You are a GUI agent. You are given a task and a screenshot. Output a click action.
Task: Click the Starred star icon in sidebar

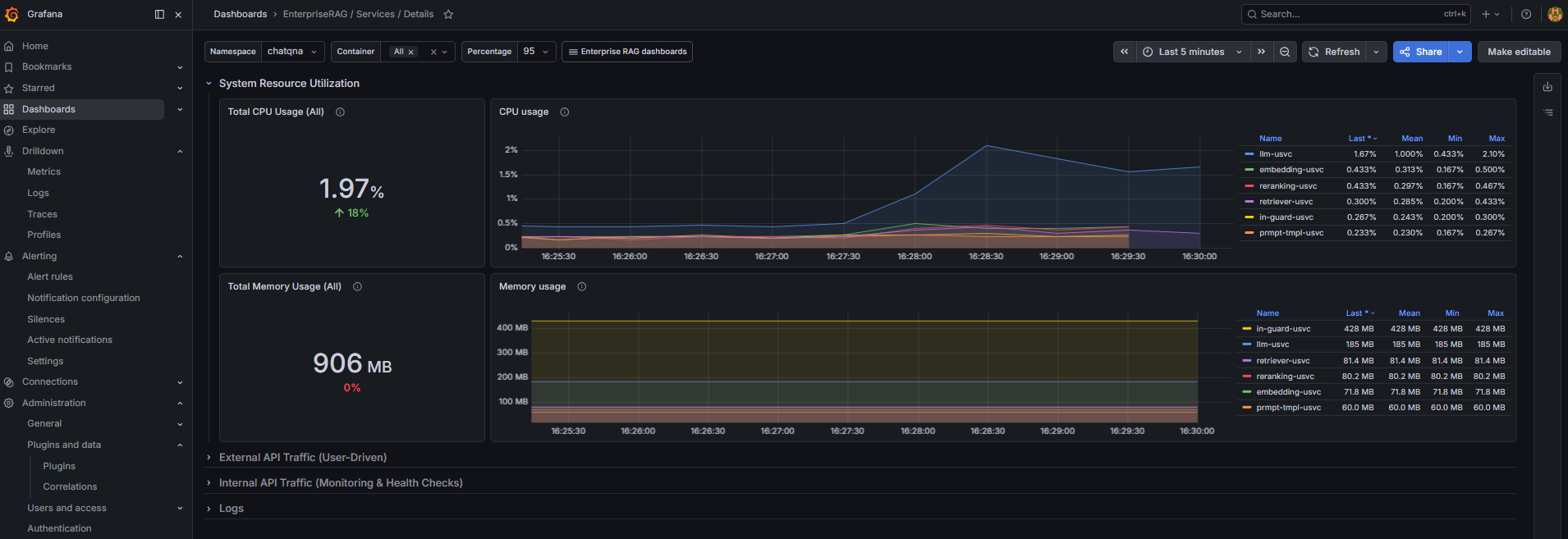point(9,88)
